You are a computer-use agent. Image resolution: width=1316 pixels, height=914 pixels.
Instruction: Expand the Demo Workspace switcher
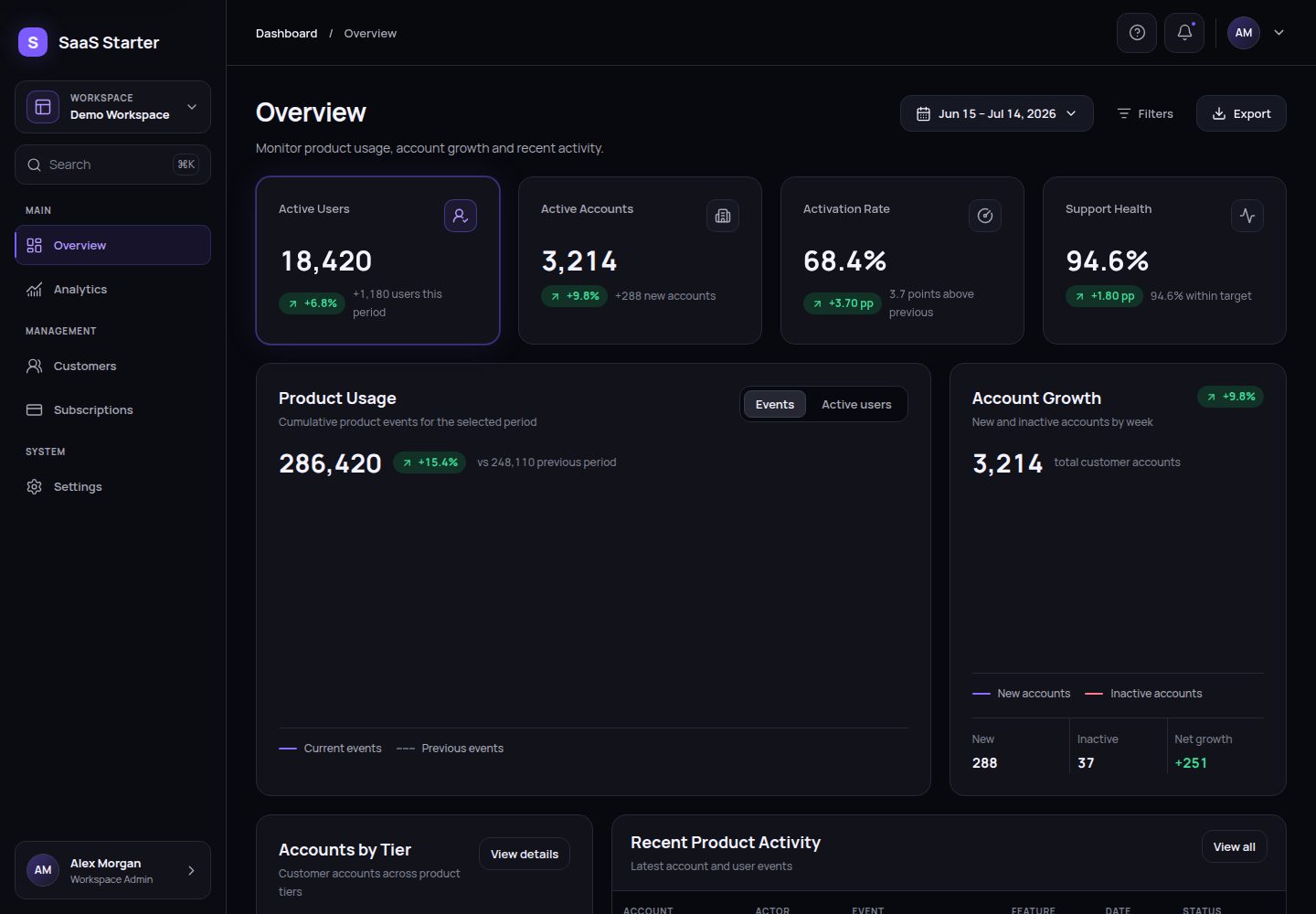(112, 107)
